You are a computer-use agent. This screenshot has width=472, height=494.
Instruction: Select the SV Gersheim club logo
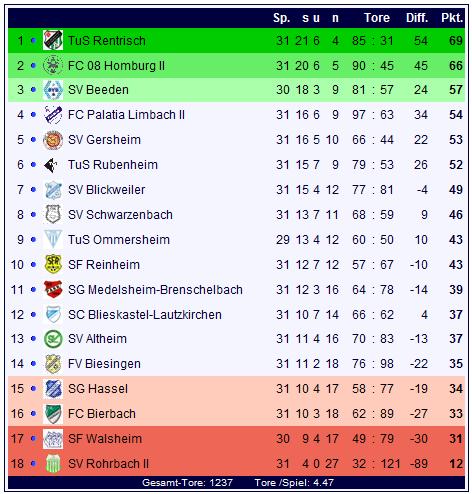point(53,140)
